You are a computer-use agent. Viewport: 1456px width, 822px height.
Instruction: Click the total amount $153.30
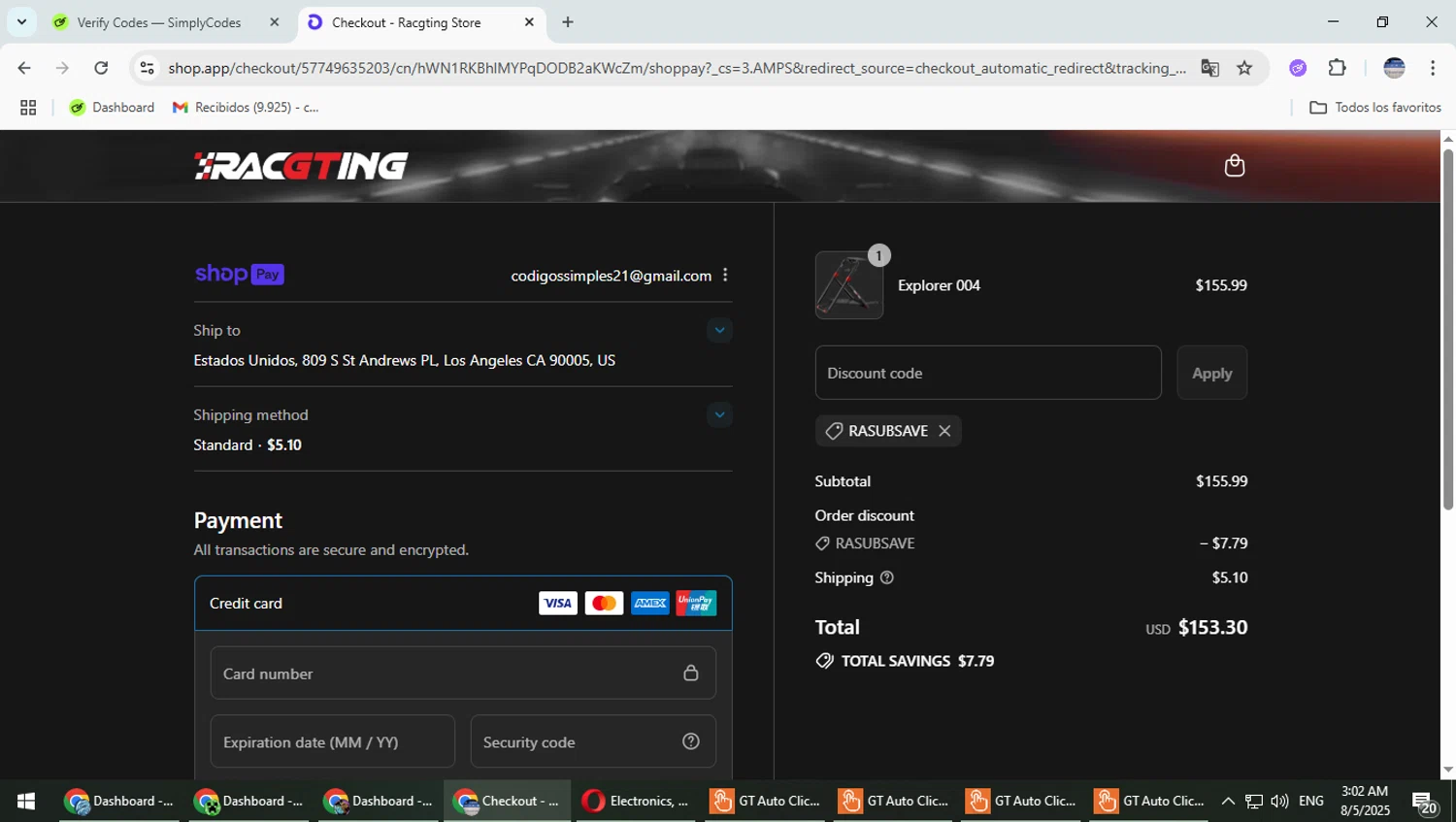[x=1212, y=627]
